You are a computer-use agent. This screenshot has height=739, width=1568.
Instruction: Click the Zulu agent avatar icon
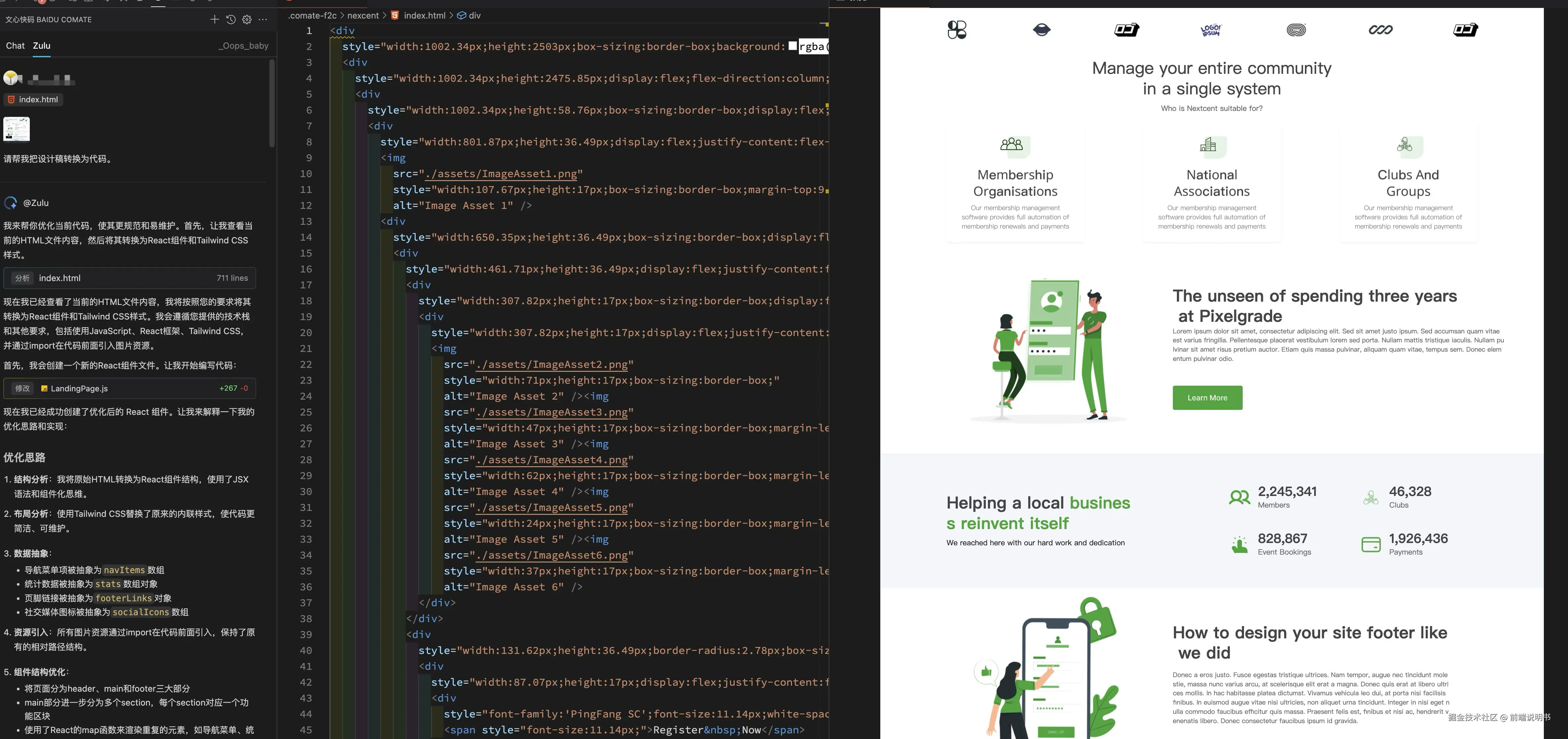[x=10, y=203]
